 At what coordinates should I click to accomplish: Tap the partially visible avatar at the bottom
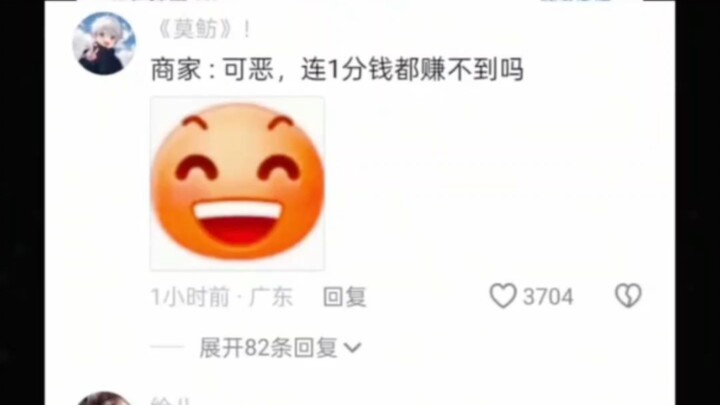104,398
